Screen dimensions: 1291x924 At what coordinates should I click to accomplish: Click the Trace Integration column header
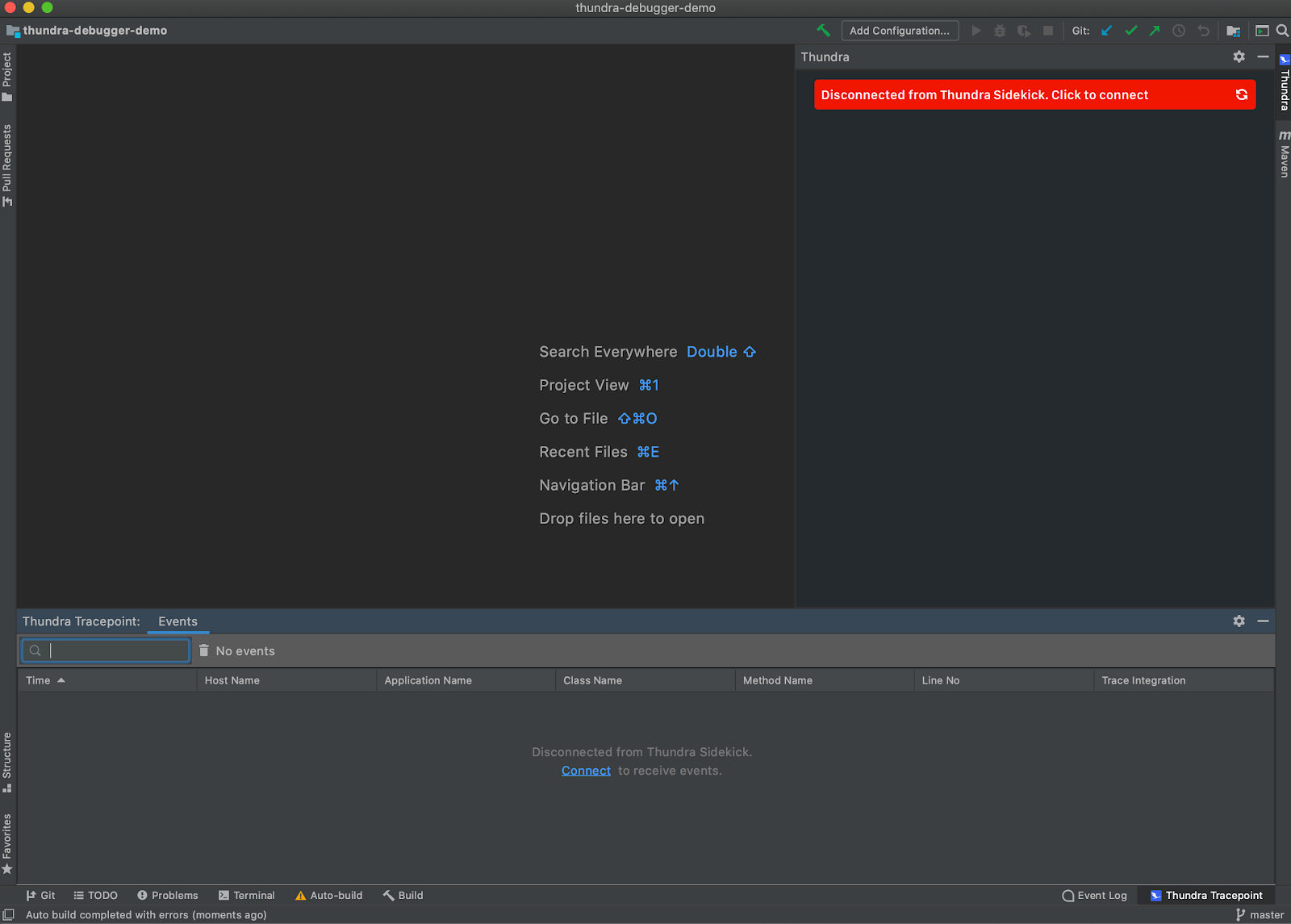(x=1183, y=680)
